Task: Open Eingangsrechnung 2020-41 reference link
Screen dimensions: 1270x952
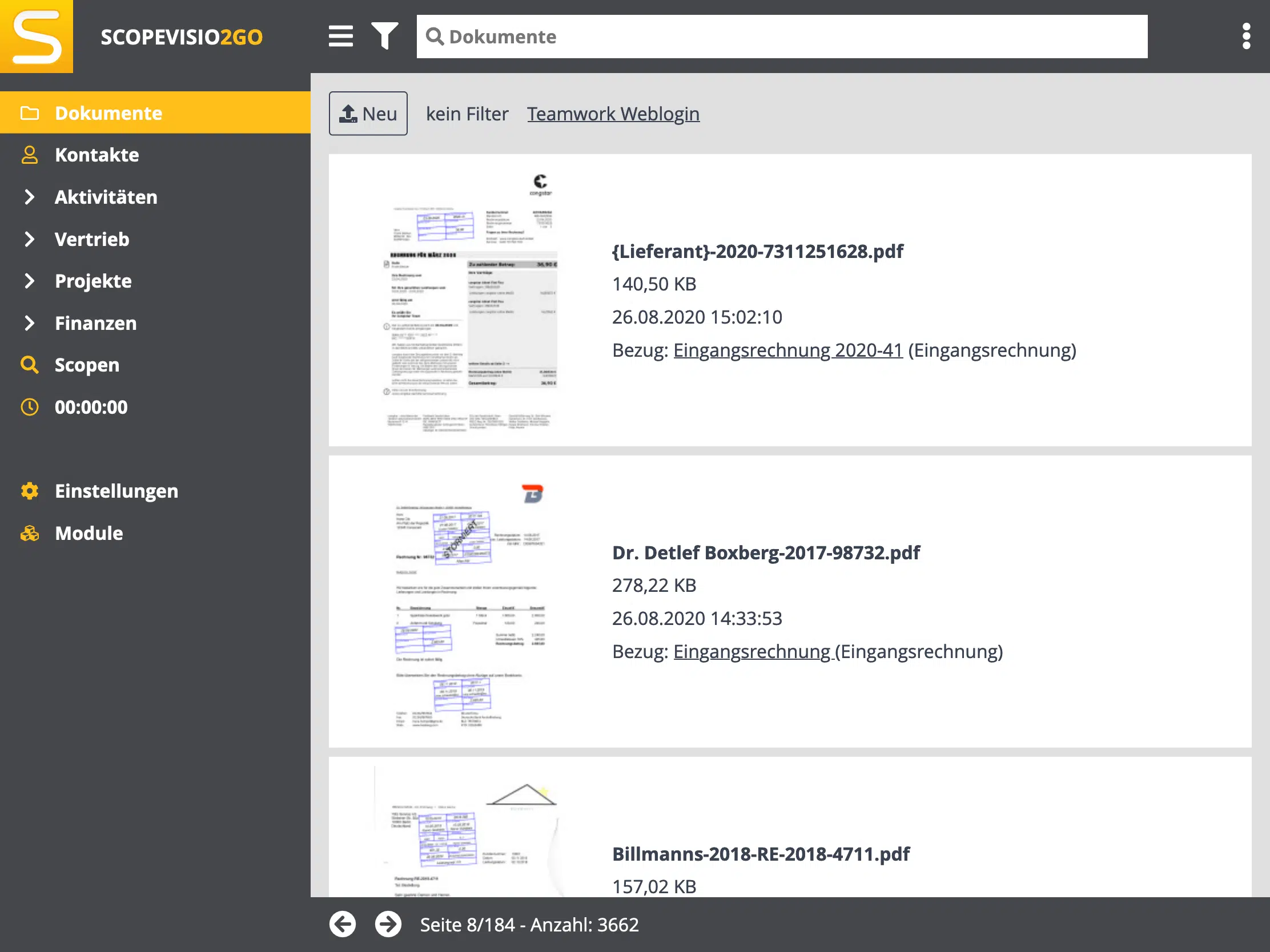Action: pos(787,350)
